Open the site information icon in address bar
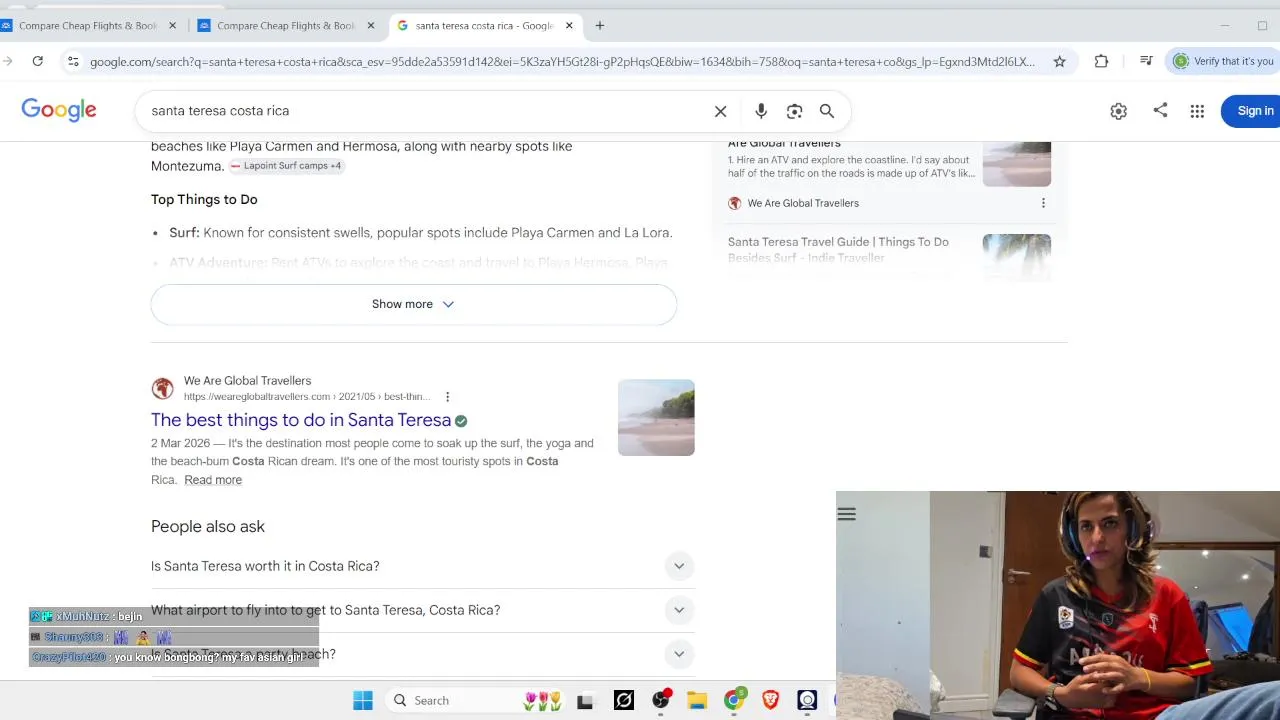The height and width of the screenshot is (720, 1280). point(73,61)
